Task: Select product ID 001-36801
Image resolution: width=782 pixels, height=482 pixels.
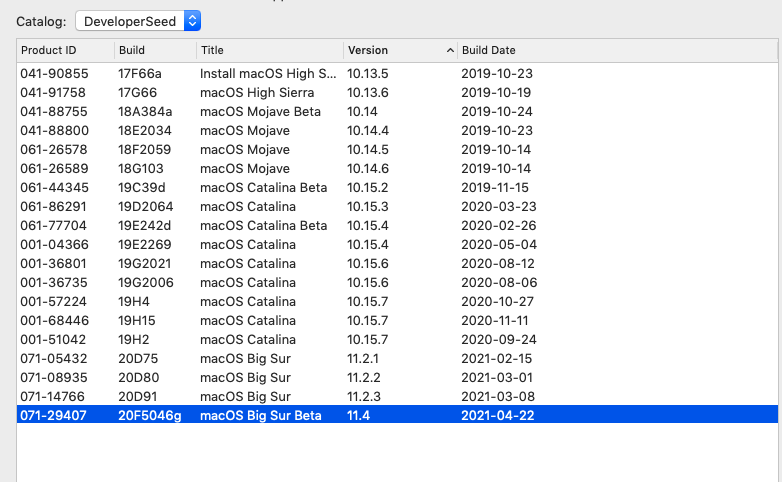Action: [x=53, y=263]
